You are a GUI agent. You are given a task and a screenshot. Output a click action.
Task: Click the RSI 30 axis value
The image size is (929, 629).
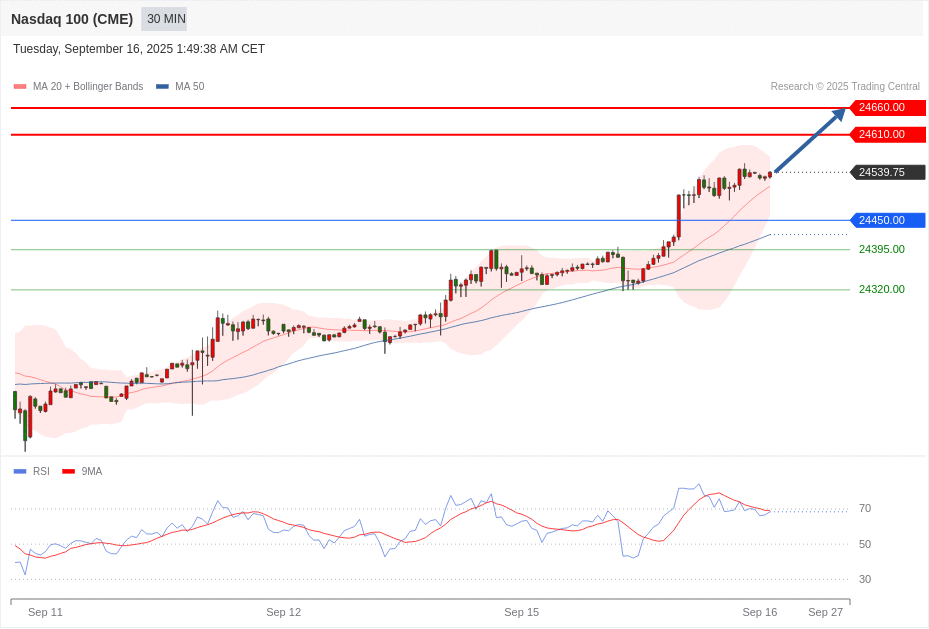pyautogui.click(x=865, y=579)
